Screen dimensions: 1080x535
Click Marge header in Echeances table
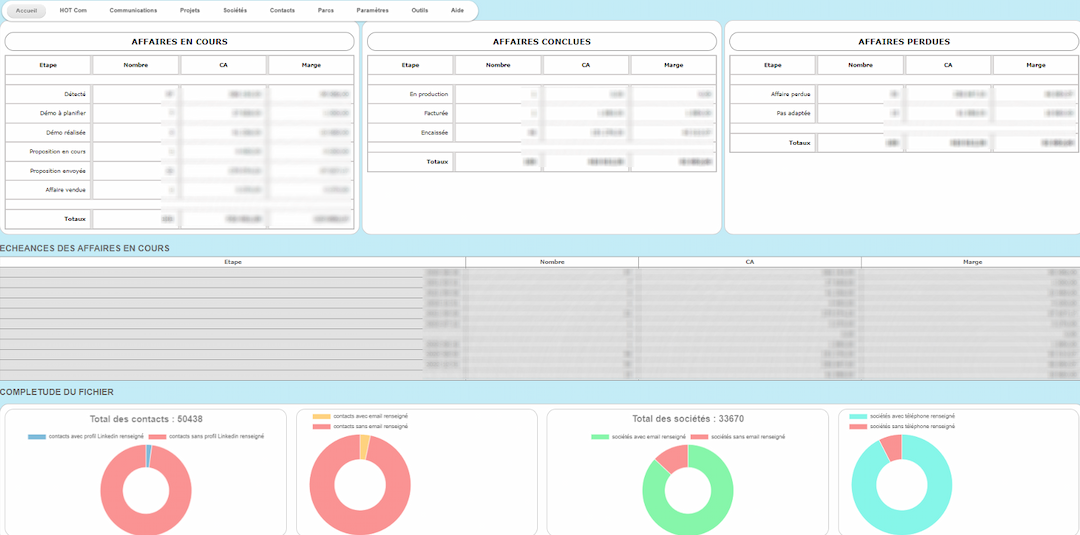click(970, 262)
